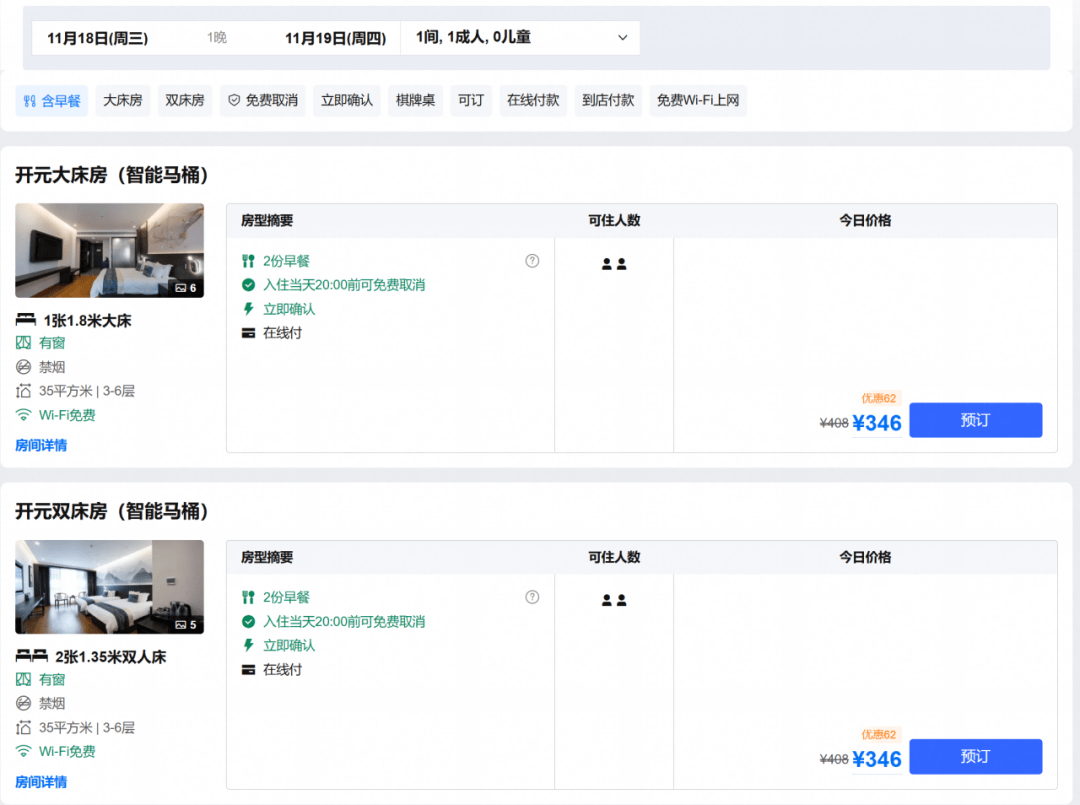This screenshot has width=1080, height=805.
Task: Click Wi-Fi icon under king room details
Action: [23, 415]
